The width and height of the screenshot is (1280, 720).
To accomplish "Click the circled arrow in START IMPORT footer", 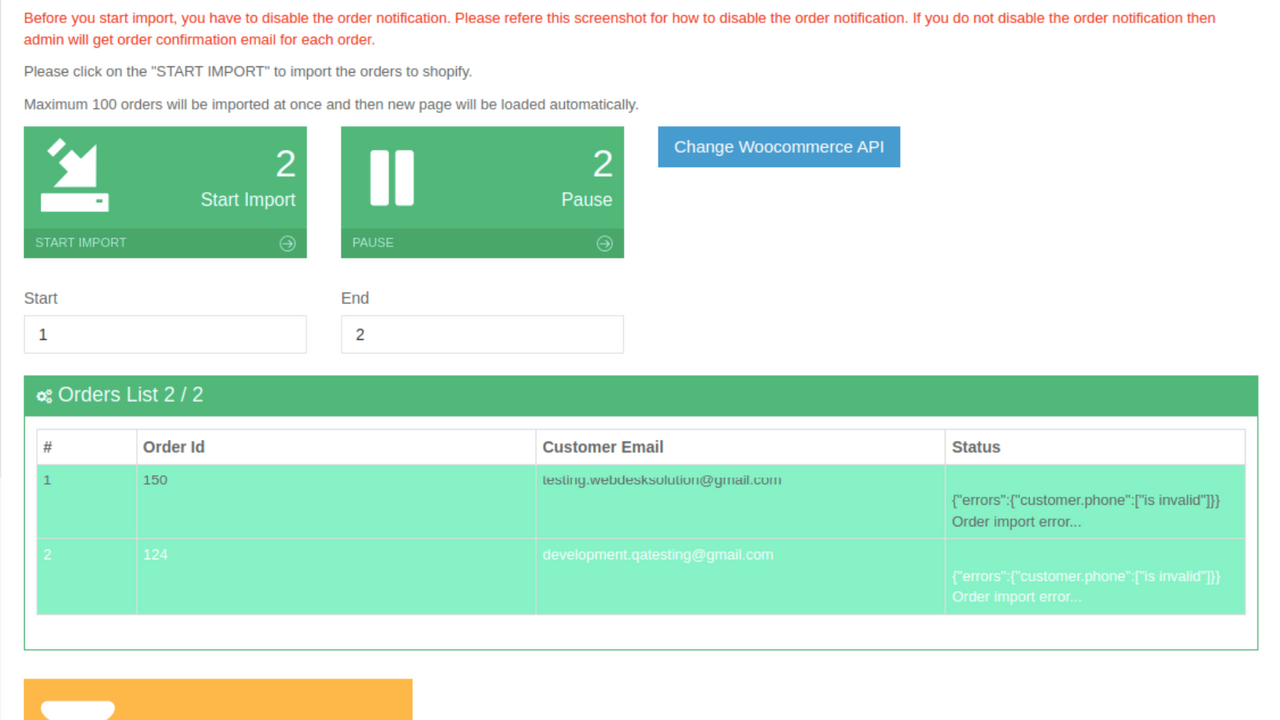I will click(287, 242).
